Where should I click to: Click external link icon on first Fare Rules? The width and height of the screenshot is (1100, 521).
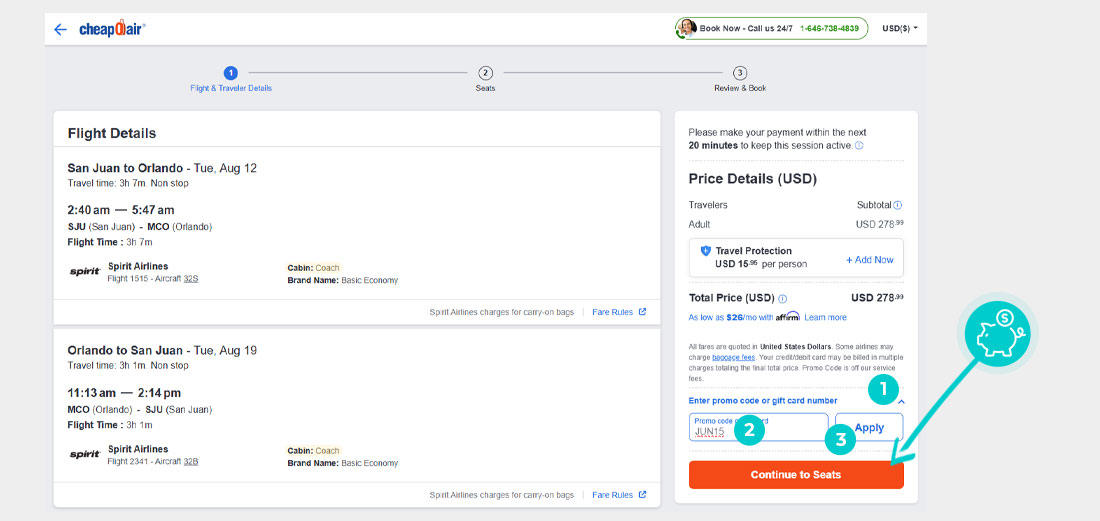pyautogui.click(x=642, y=312)
